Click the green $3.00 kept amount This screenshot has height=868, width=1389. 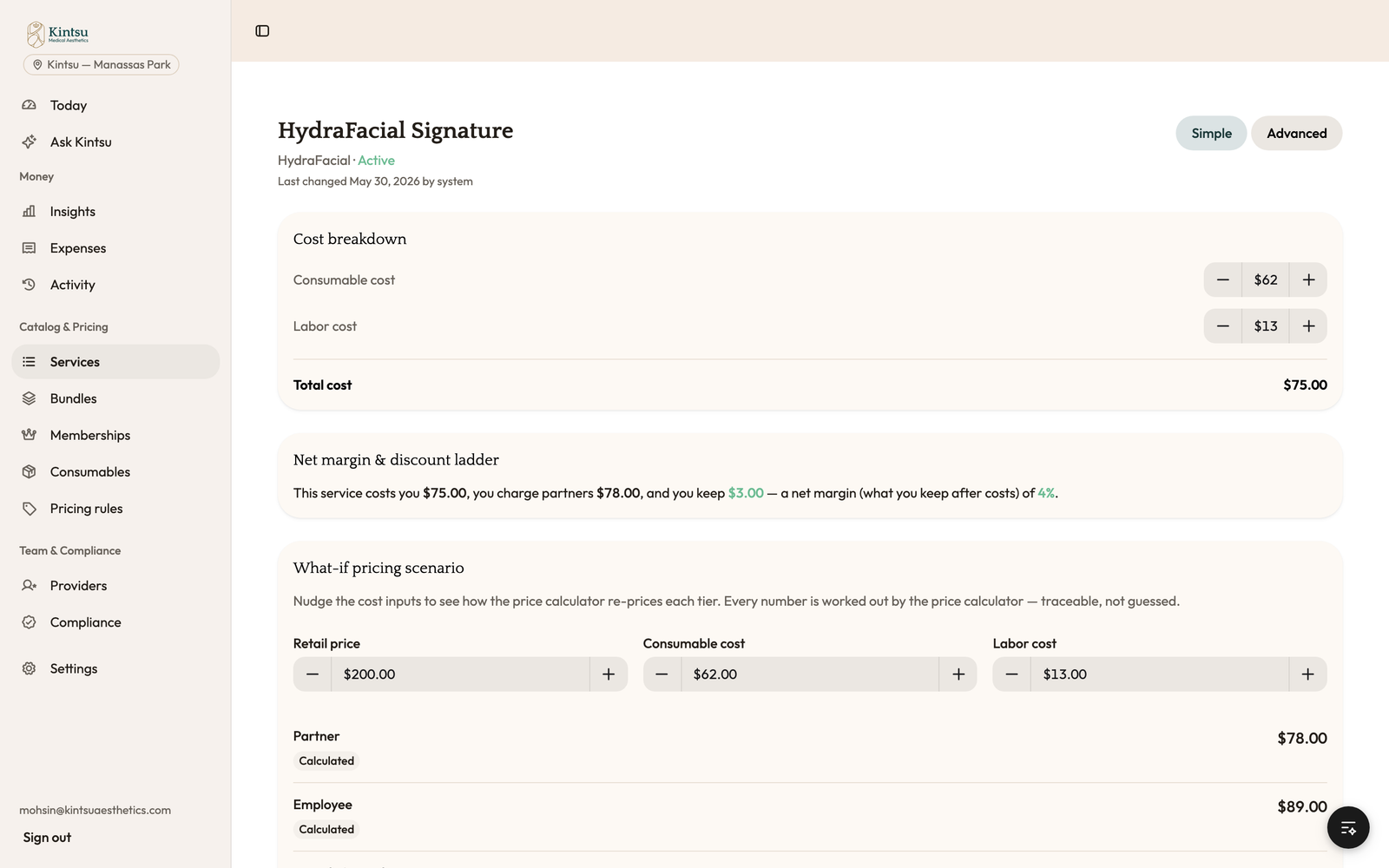tap(746, 493)
